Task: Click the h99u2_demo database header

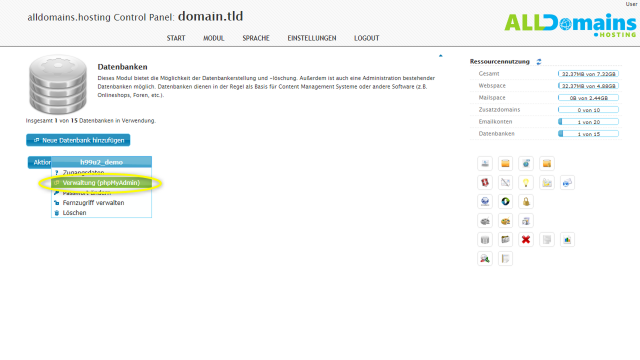Action: [x=101, y=162]
